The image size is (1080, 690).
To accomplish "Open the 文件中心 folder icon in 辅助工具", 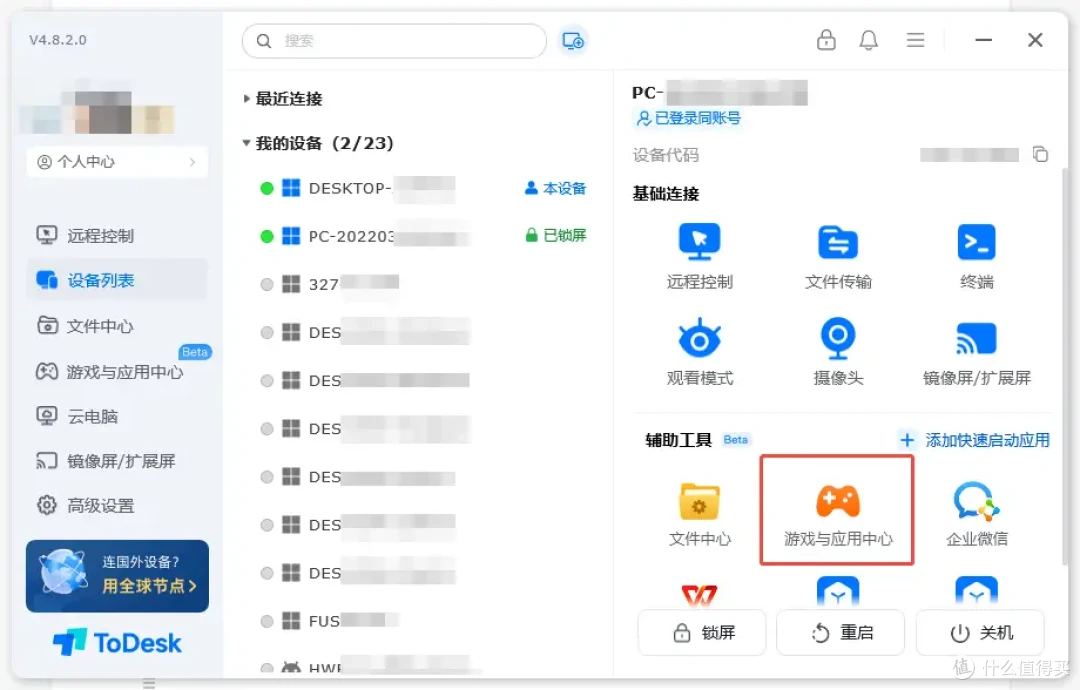I will pos(699,514).
